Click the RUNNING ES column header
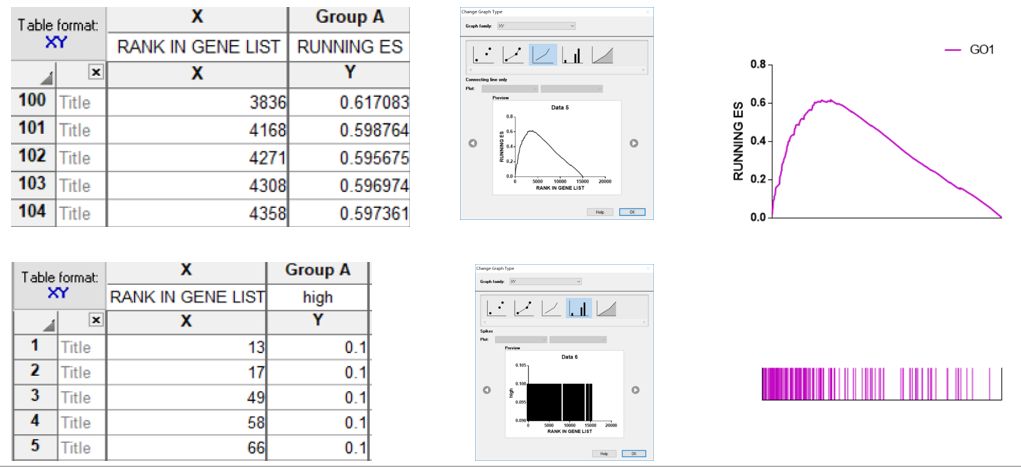This screenshot has width=1021, height=468. pos(350,47)
